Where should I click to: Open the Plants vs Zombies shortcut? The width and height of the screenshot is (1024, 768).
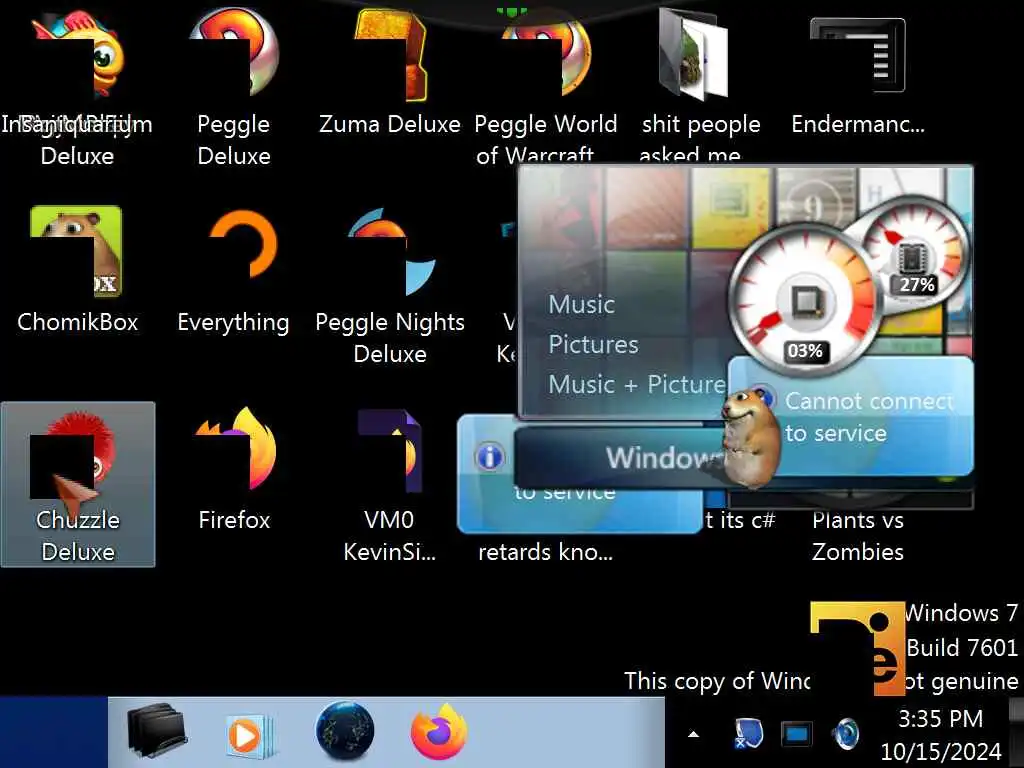click(857, 536)
